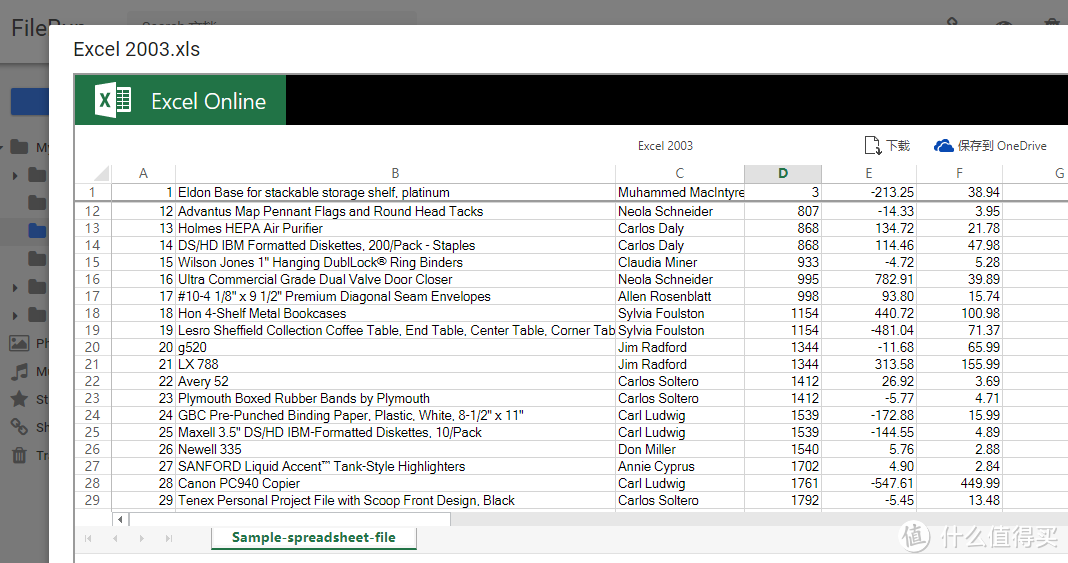Go to the last sheet using navigation arrow

click(168, 538)
